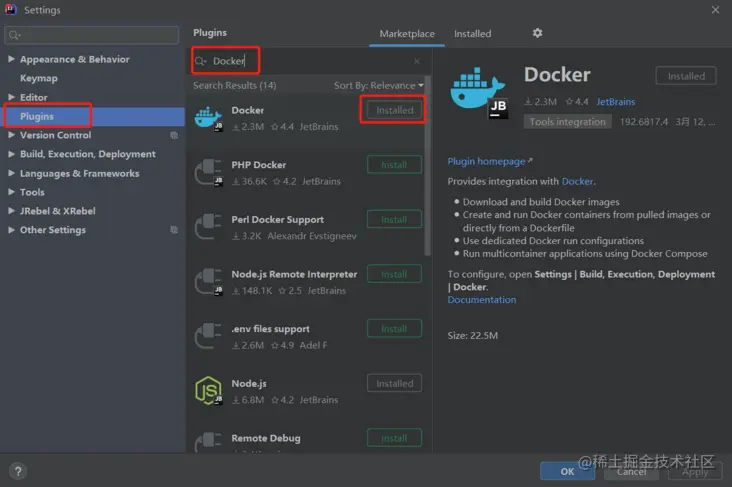Click Installed button on Node.js row
The image size is (732, 487).
coord(394,383)
